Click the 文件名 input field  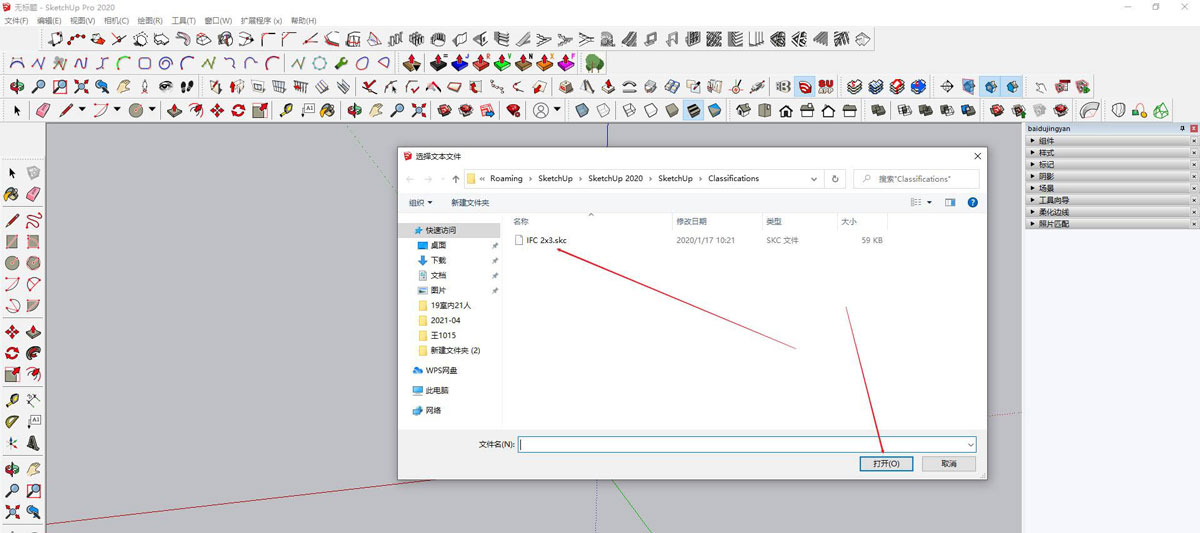coord(740,445)
